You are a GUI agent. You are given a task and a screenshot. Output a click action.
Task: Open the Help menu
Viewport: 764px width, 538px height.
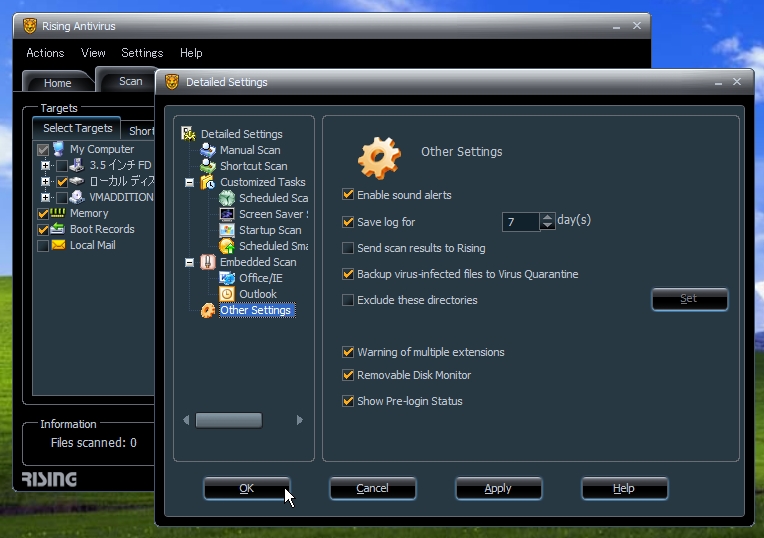[191, 53]
